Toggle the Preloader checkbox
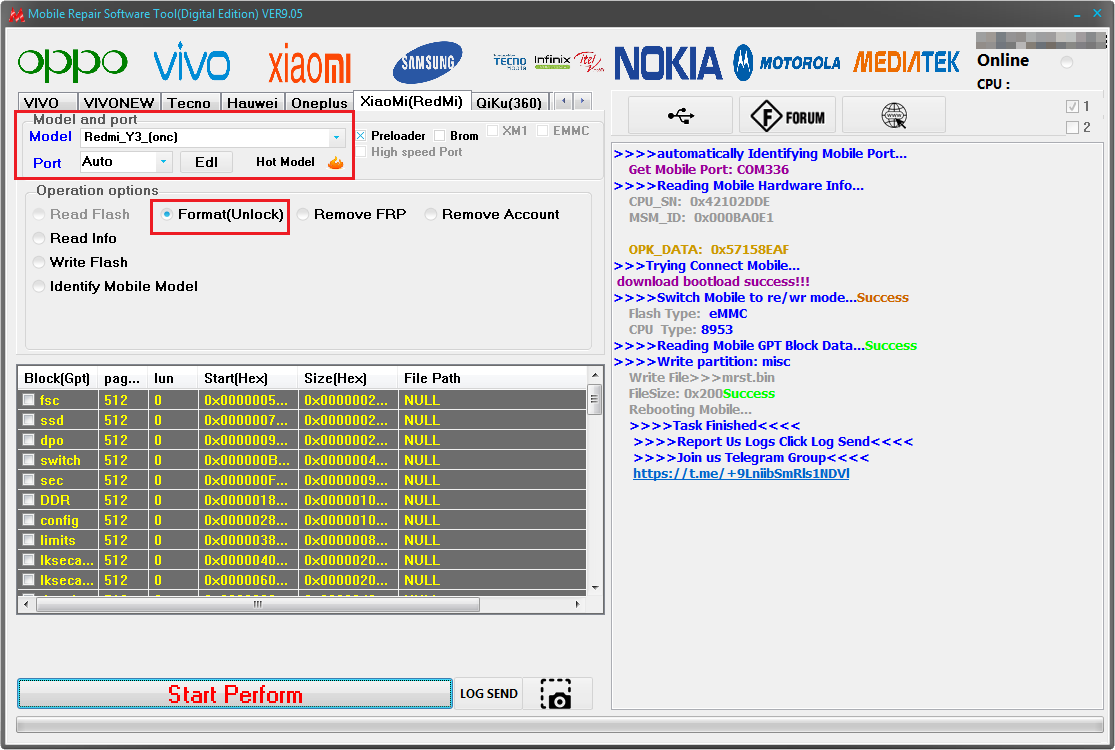Screen dimensions: 1115x750 coord(361,136)
